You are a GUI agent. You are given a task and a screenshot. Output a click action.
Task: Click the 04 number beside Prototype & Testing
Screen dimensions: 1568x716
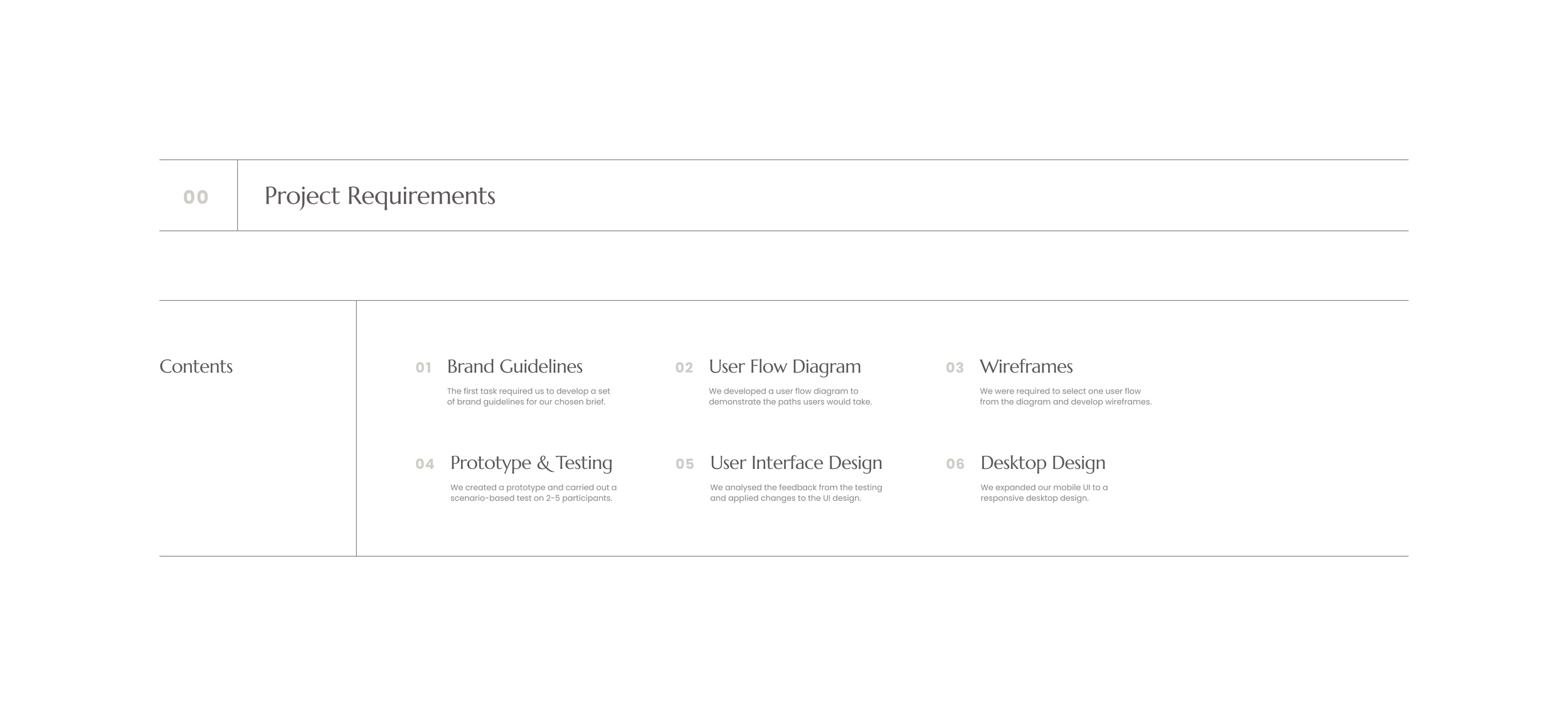(x=425, y=464)
